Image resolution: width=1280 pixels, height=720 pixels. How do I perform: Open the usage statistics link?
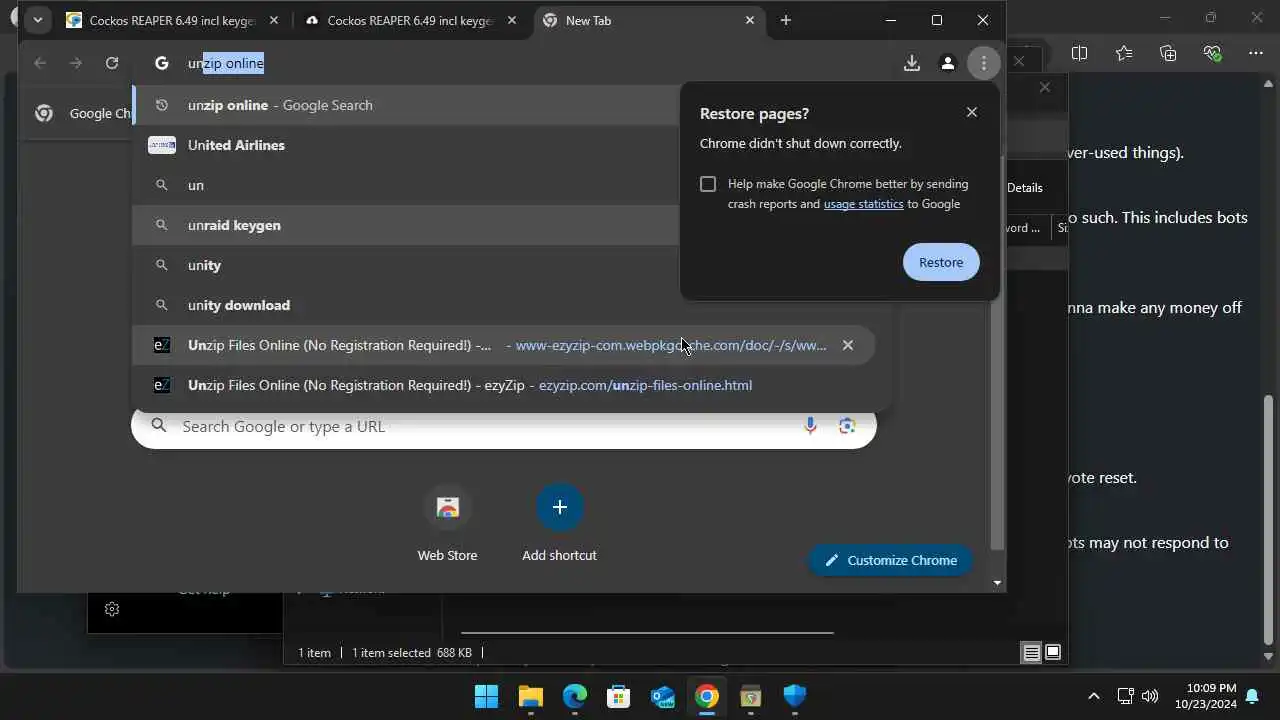863,204
